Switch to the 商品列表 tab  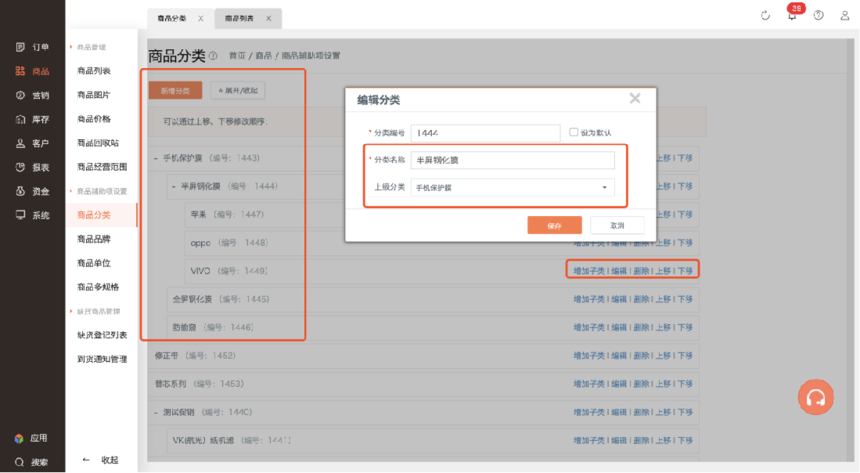[239, 18]
